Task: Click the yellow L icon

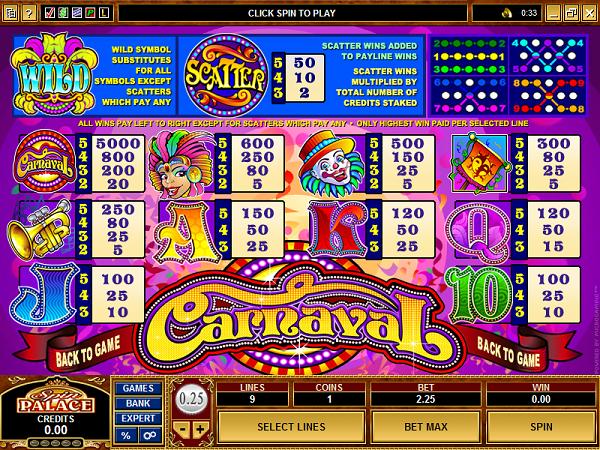Action: (104, 13)
